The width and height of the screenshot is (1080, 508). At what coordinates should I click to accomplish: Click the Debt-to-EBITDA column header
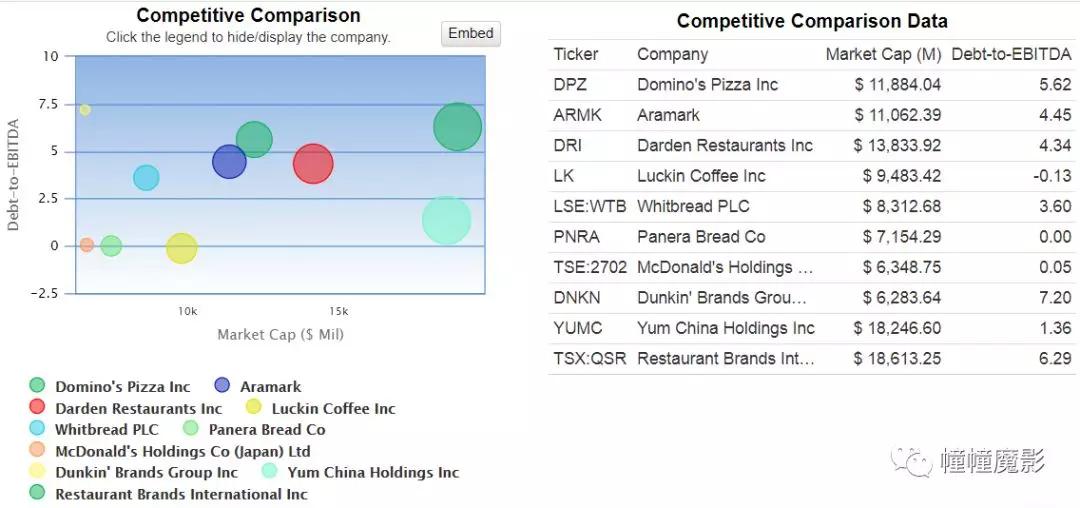coord(1011,54)
